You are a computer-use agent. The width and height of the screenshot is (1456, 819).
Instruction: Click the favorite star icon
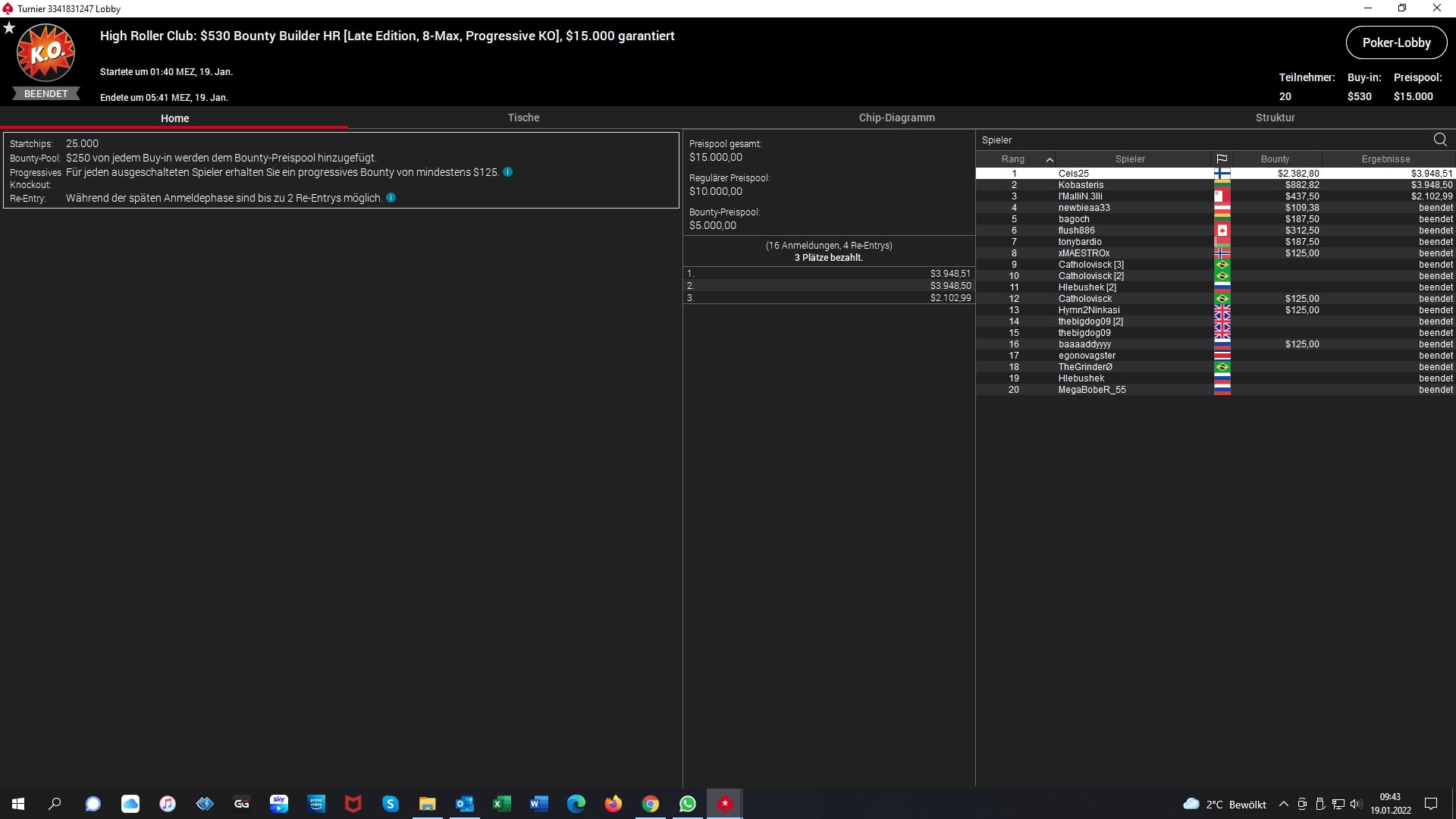pos(9,28)
